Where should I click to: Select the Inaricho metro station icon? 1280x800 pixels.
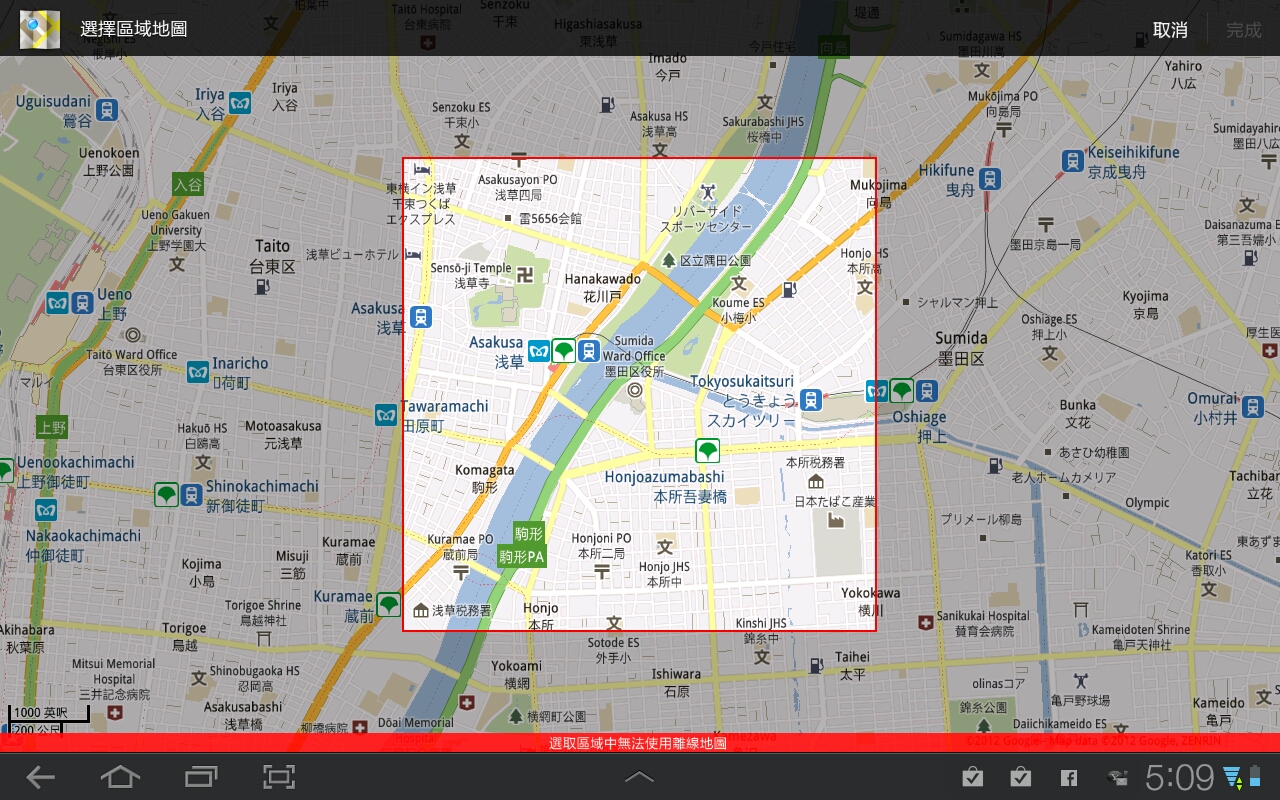coord(197,372)
